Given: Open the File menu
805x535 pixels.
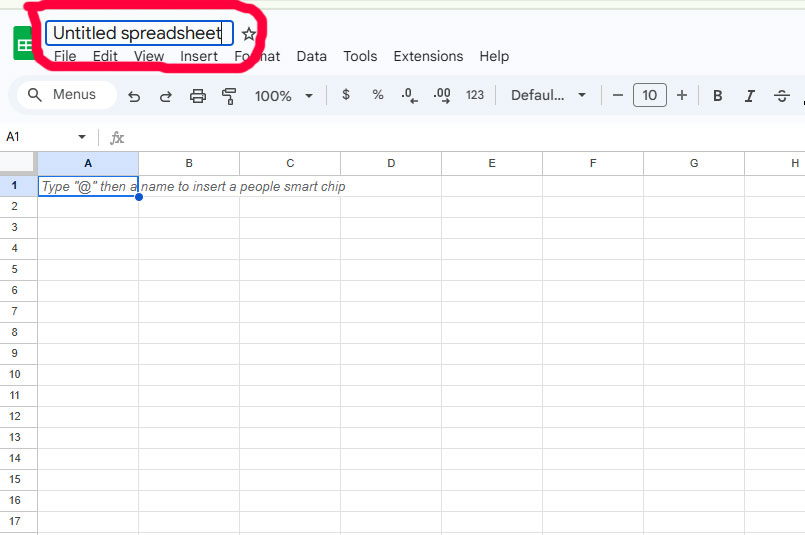Looking at the screenshot, I should (x=65, y=56).
